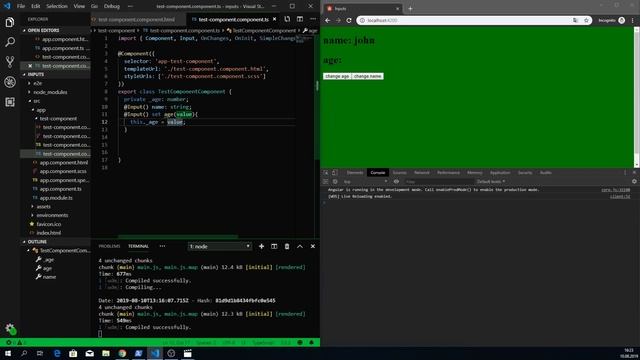Open the Extensions view in VS Code activity bar
The height and width of the screenshot is (360, 640).
pos(10,102)
